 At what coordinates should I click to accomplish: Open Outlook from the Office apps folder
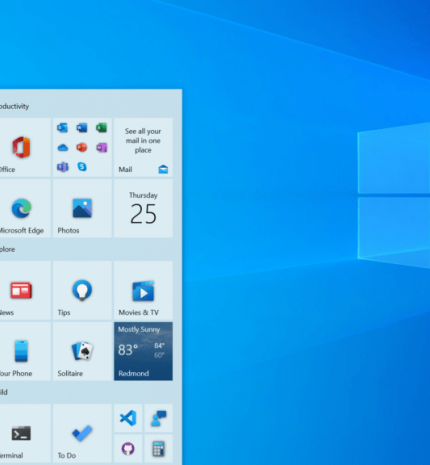(x=62, y=128)
